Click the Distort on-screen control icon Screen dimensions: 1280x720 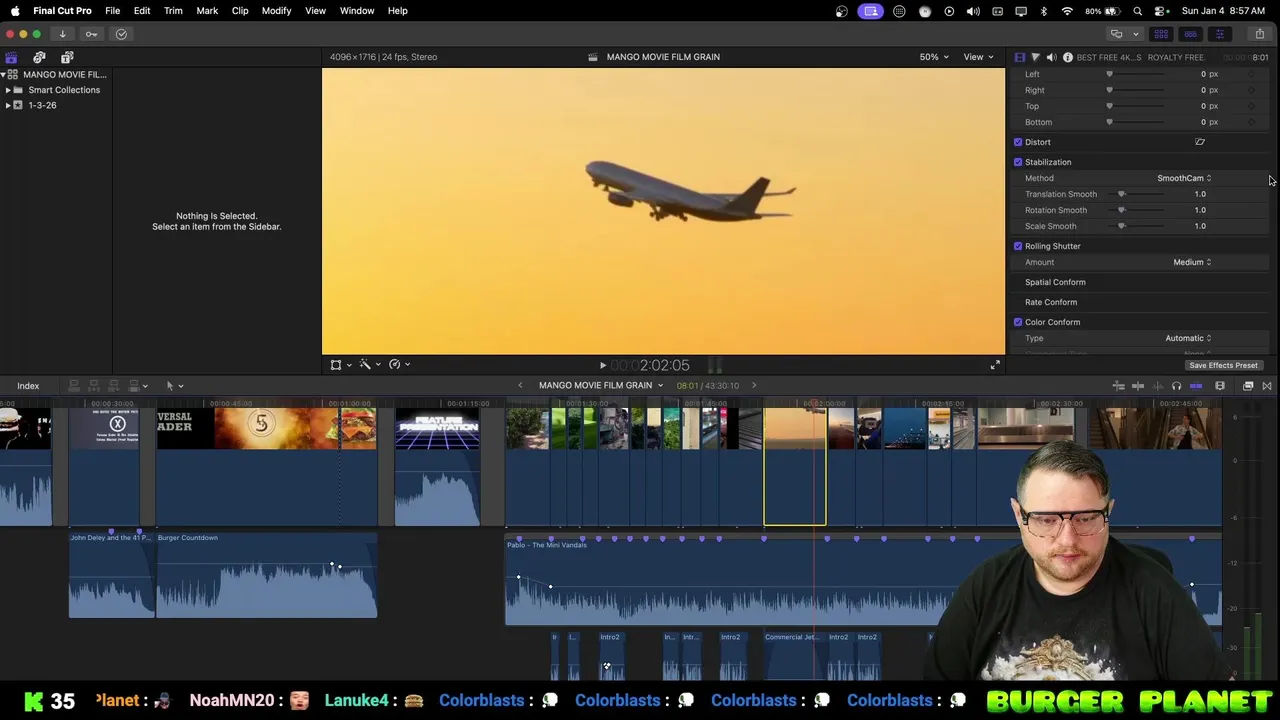1200,142
